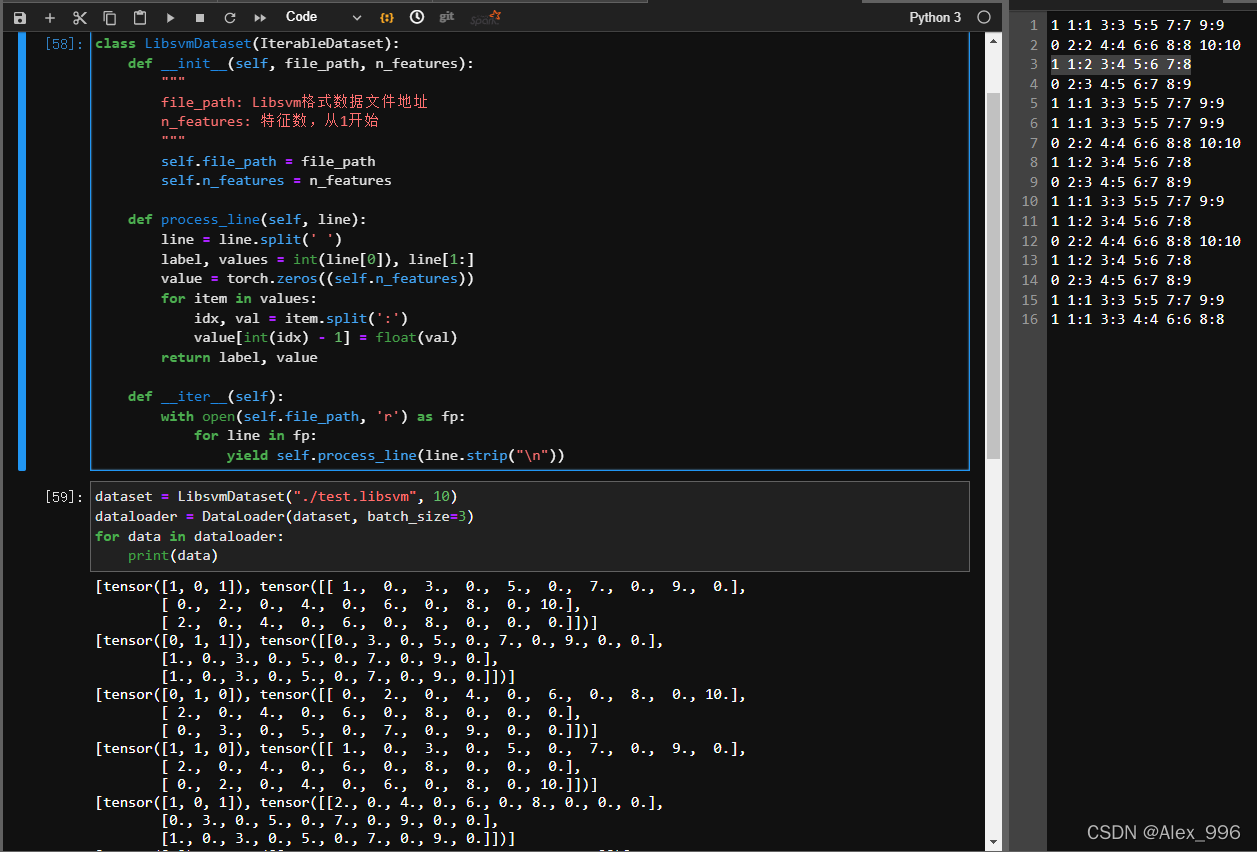Click the orange curly braces icon
Image resolution: width=1257 pixels, height=852 pixels.
coord(387,18)
